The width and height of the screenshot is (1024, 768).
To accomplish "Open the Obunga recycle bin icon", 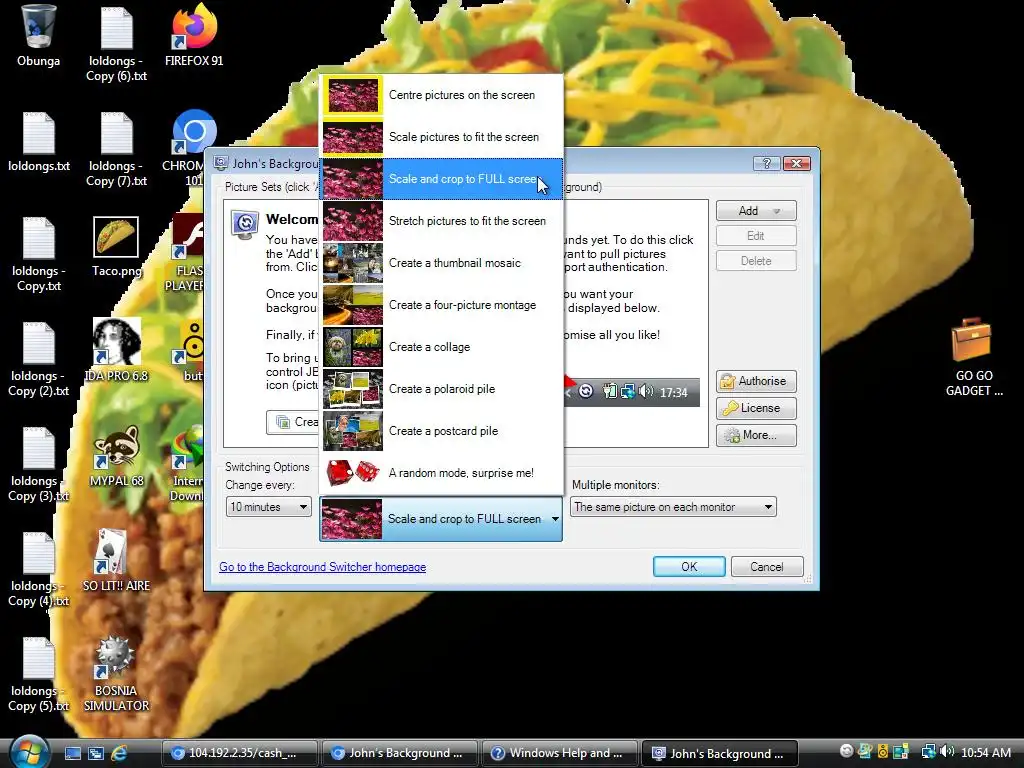I will (x=38, y=36).
